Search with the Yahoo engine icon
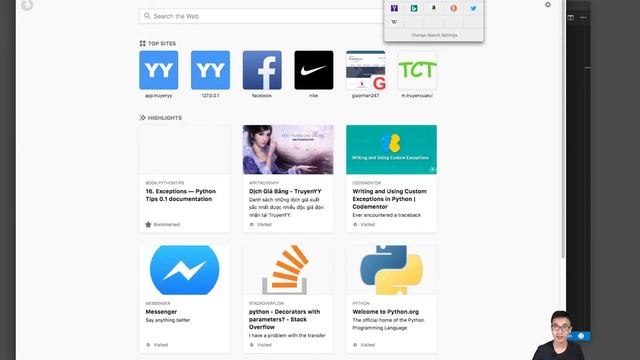 pos(394,8)
